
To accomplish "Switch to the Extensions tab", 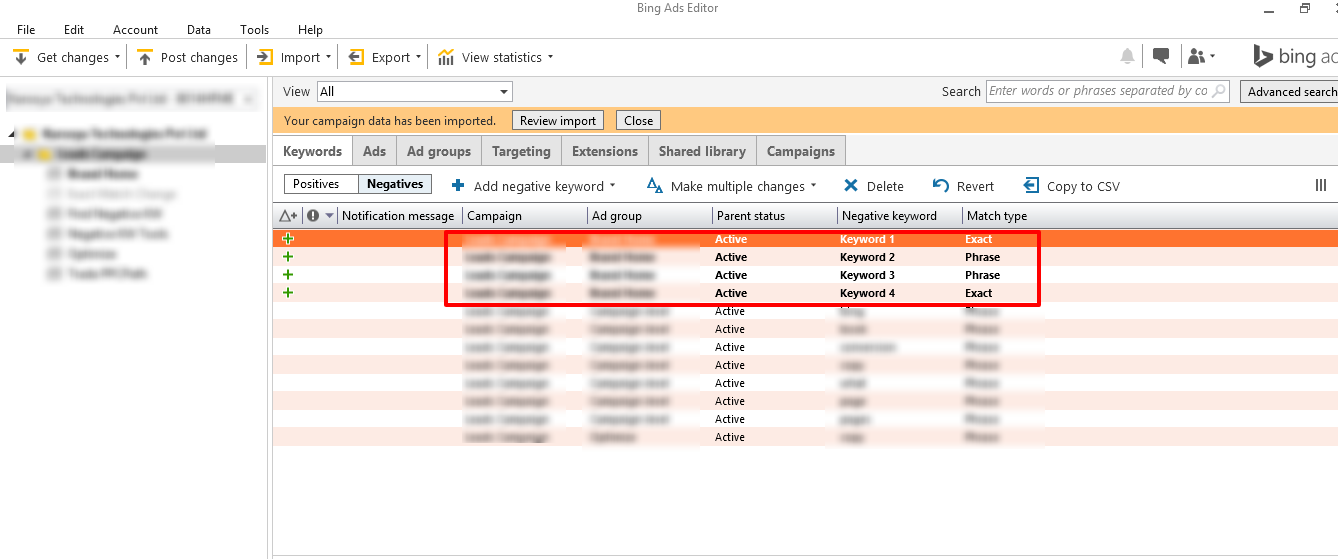I will coord(605,151).
